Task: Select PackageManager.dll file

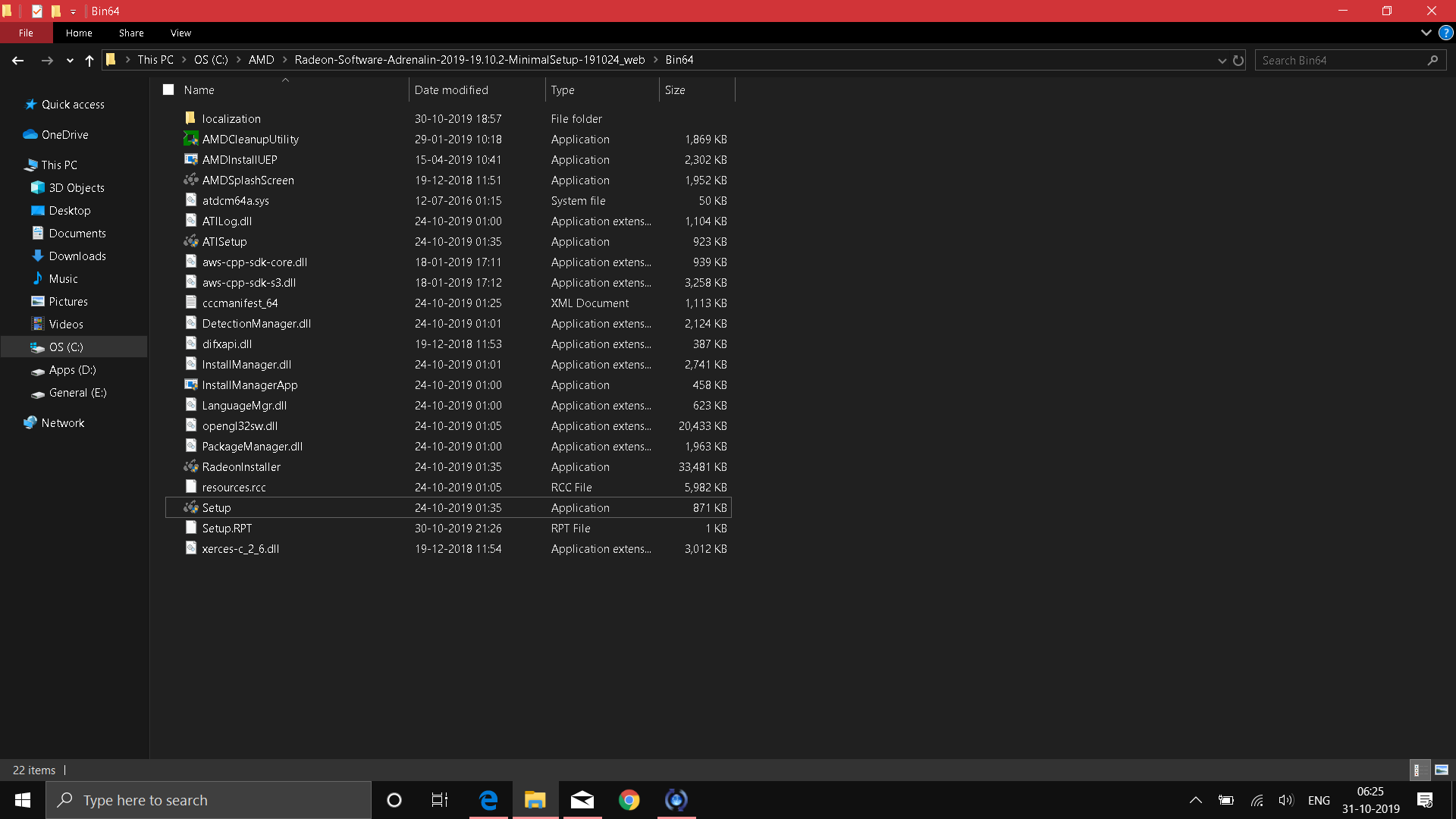Action: coord(253,447)
